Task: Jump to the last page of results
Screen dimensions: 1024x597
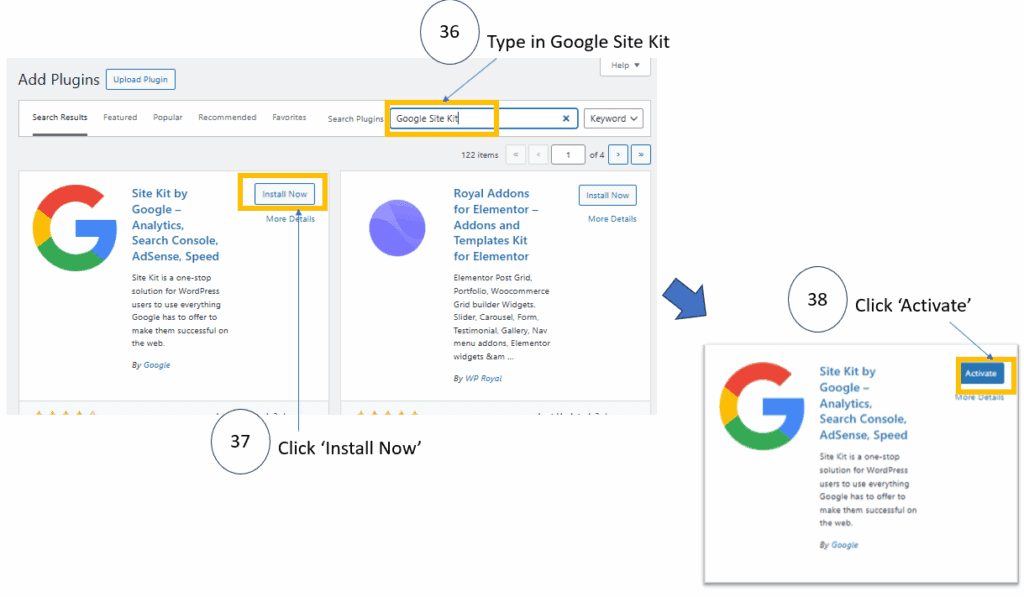Action: pyautogui.click(x=641, y=155)
